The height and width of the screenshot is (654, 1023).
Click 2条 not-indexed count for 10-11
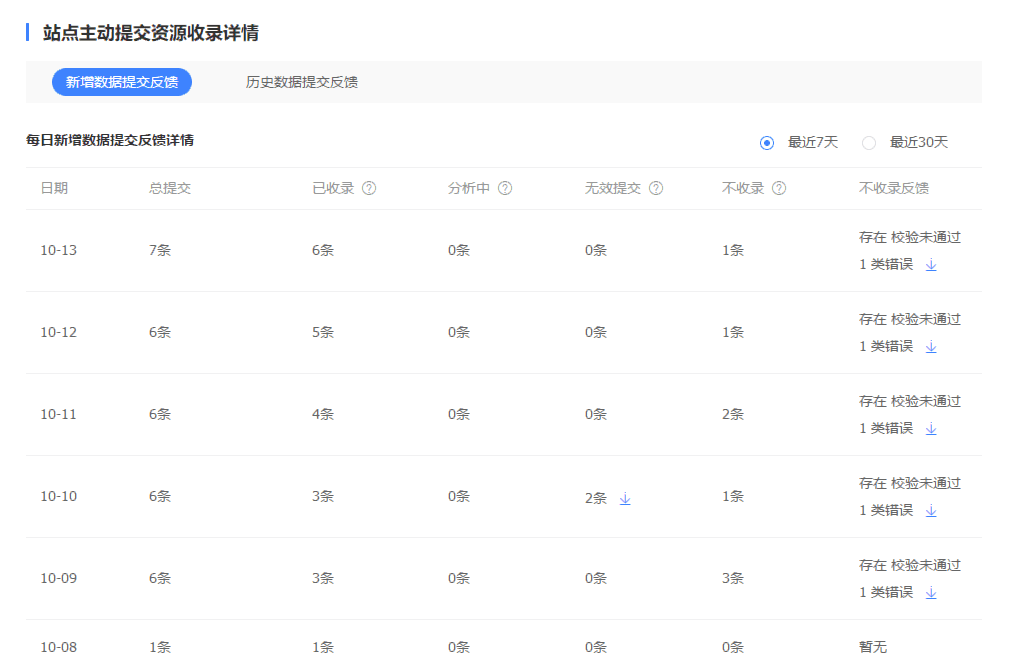point(733,414)
